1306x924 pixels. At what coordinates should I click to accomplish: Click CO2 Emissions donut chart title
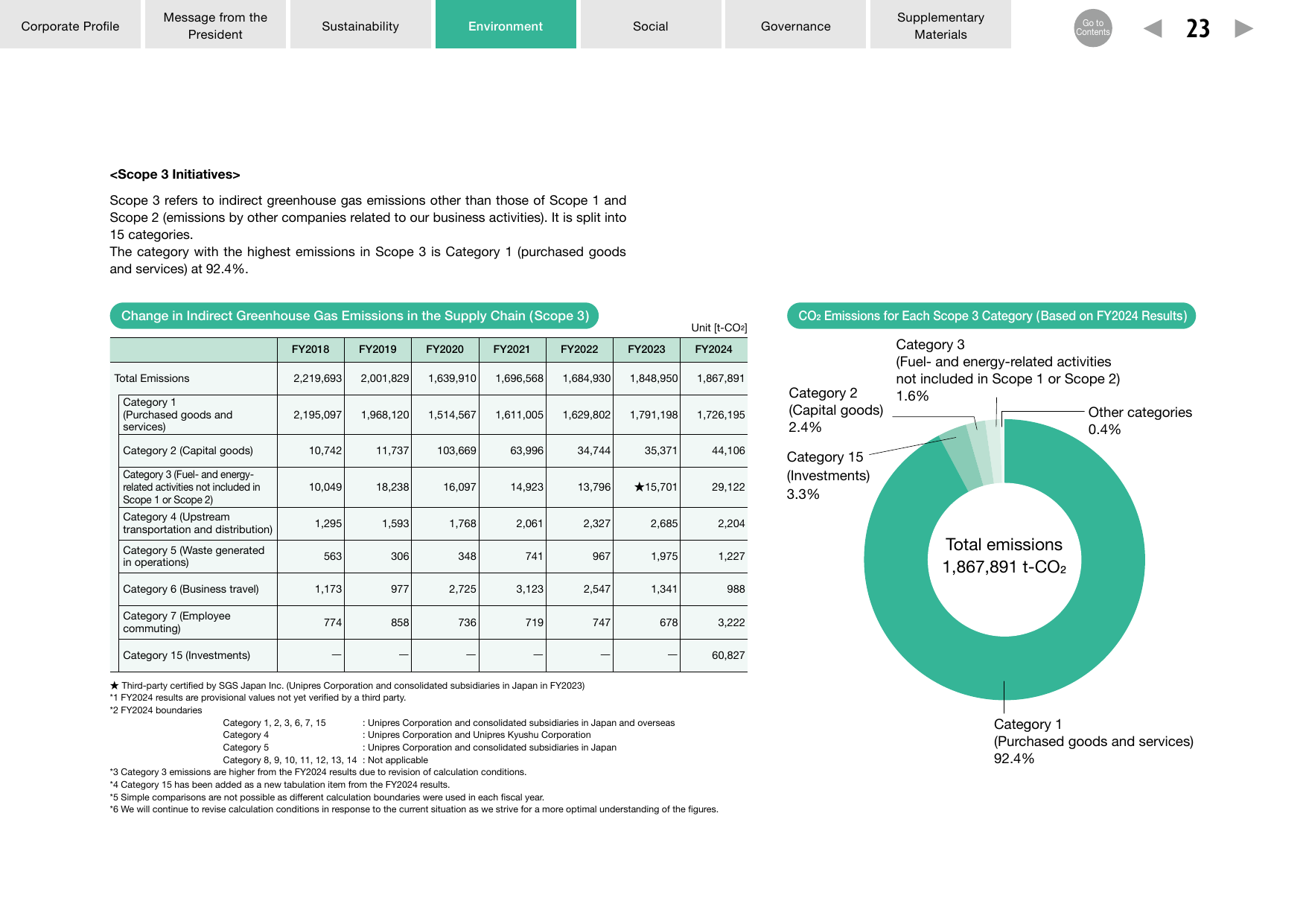point(992,316)
